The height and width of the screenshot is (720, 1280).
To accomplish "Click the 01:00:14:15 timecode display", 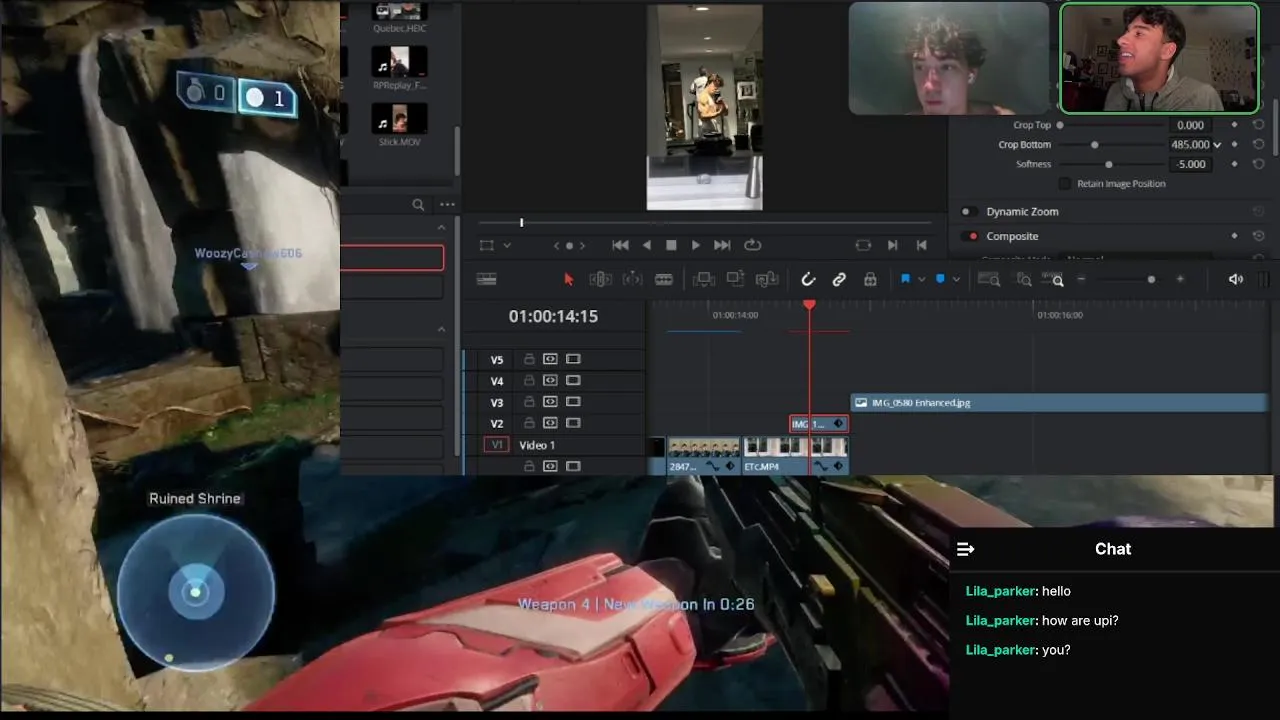I will (553, 316).
